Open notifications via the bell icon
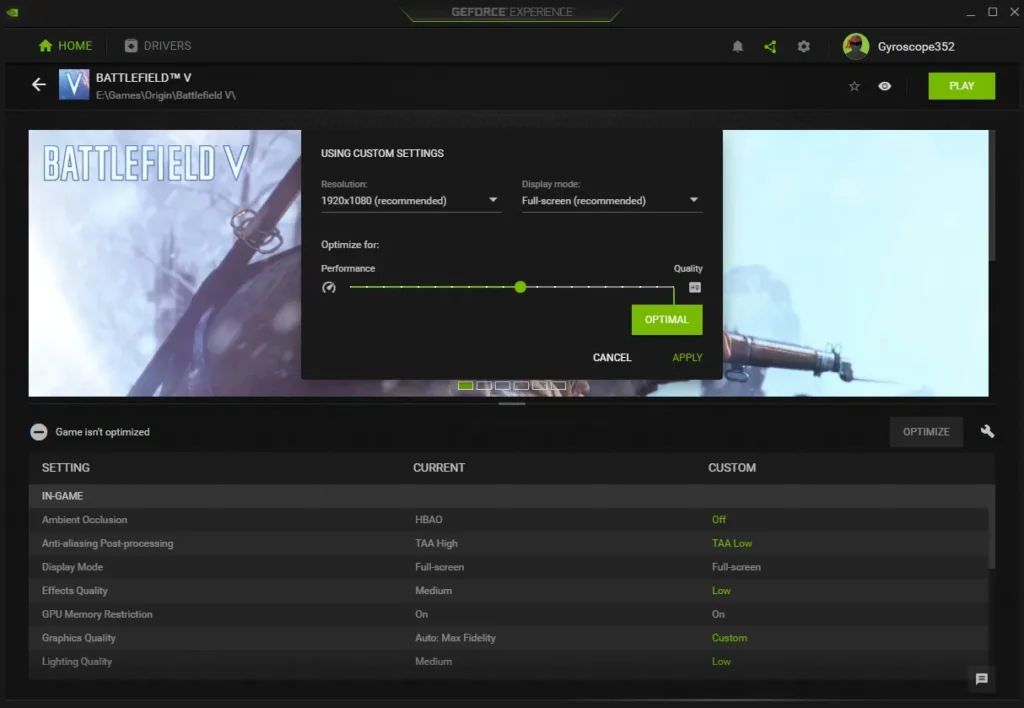The image size is (1024, 708). click(x=739, y=46)
